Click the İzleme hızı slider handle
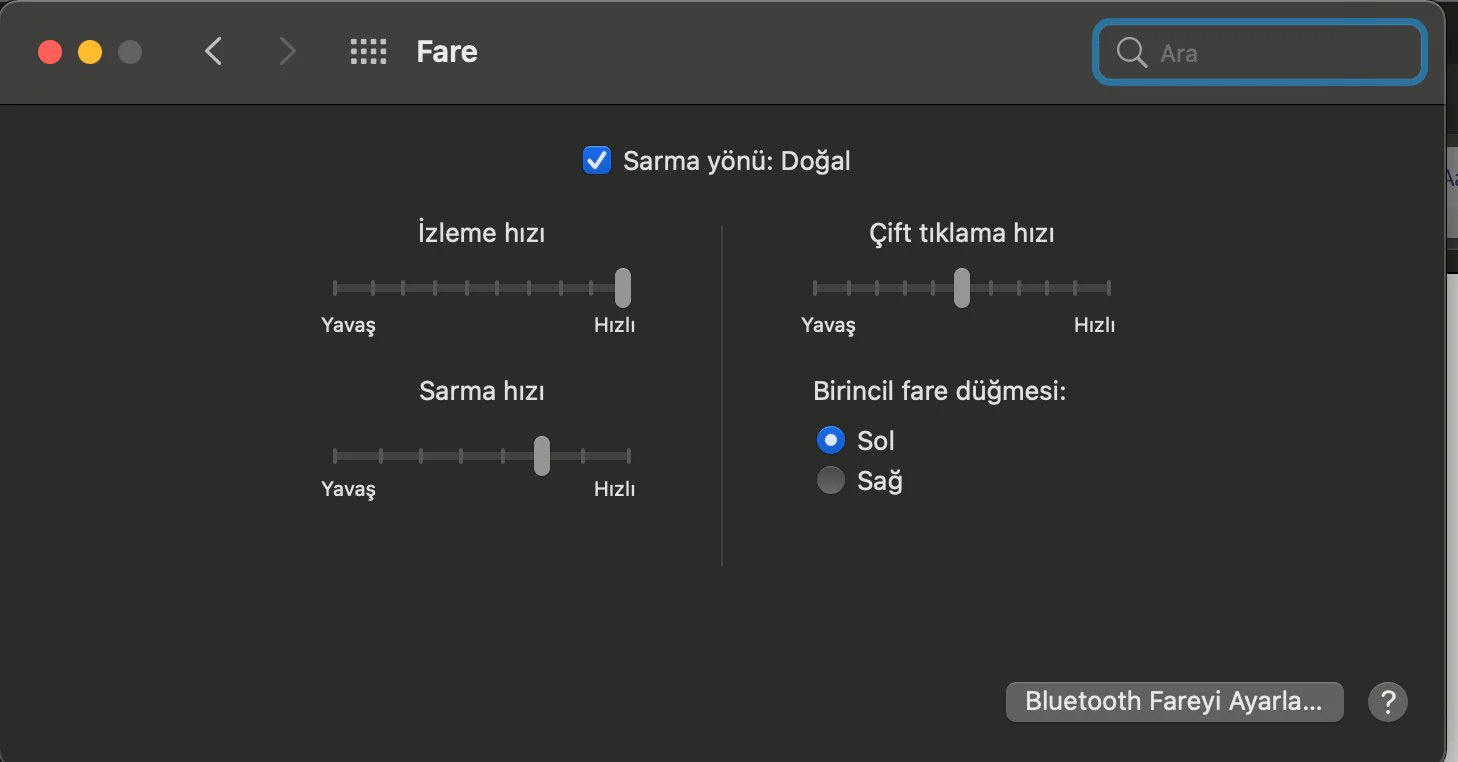 point(623,288)
